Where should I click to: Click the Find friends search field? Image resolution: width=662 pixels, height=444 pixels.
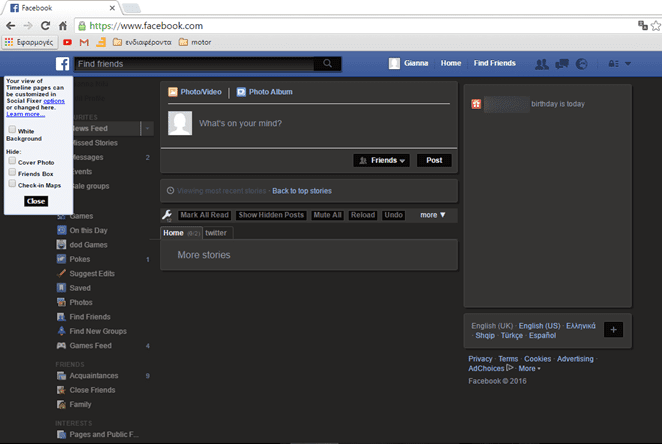[194, 64]
